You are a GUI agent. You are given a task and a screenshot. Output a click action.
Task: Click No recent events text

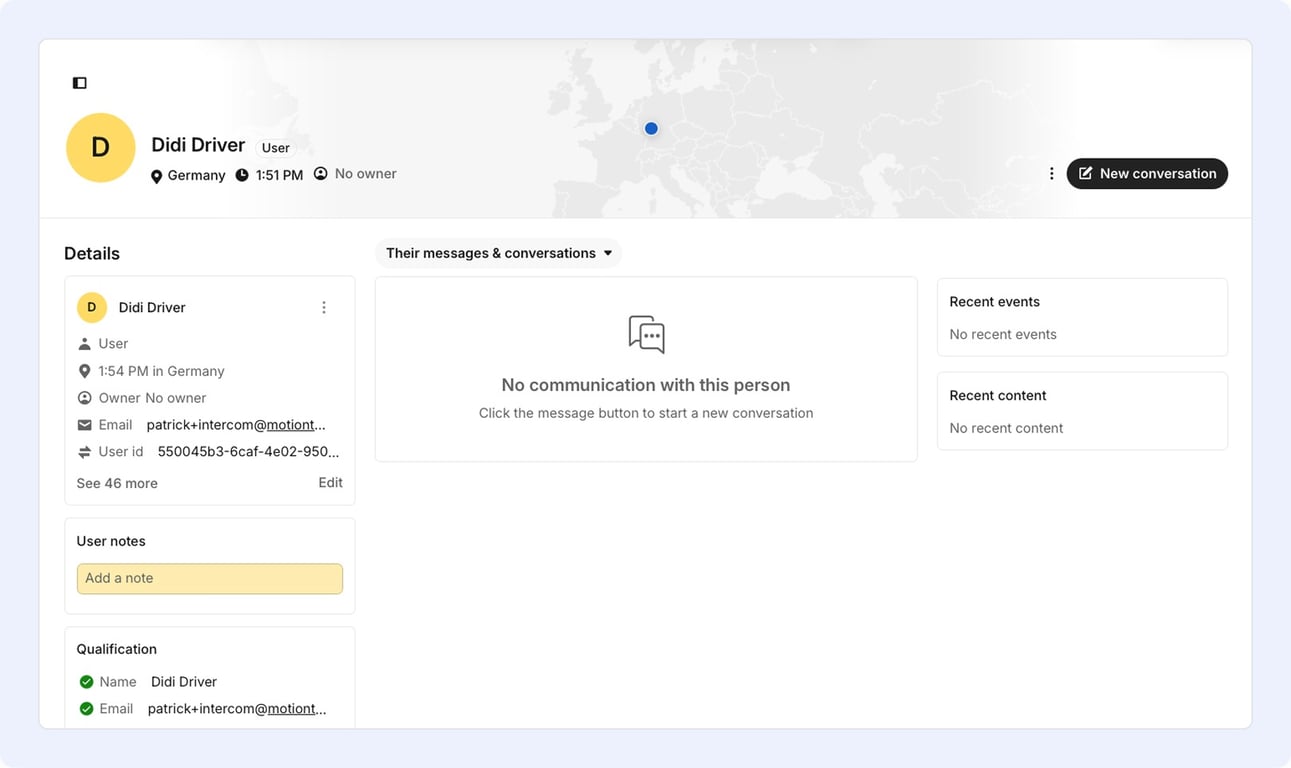click(1003, 335)
